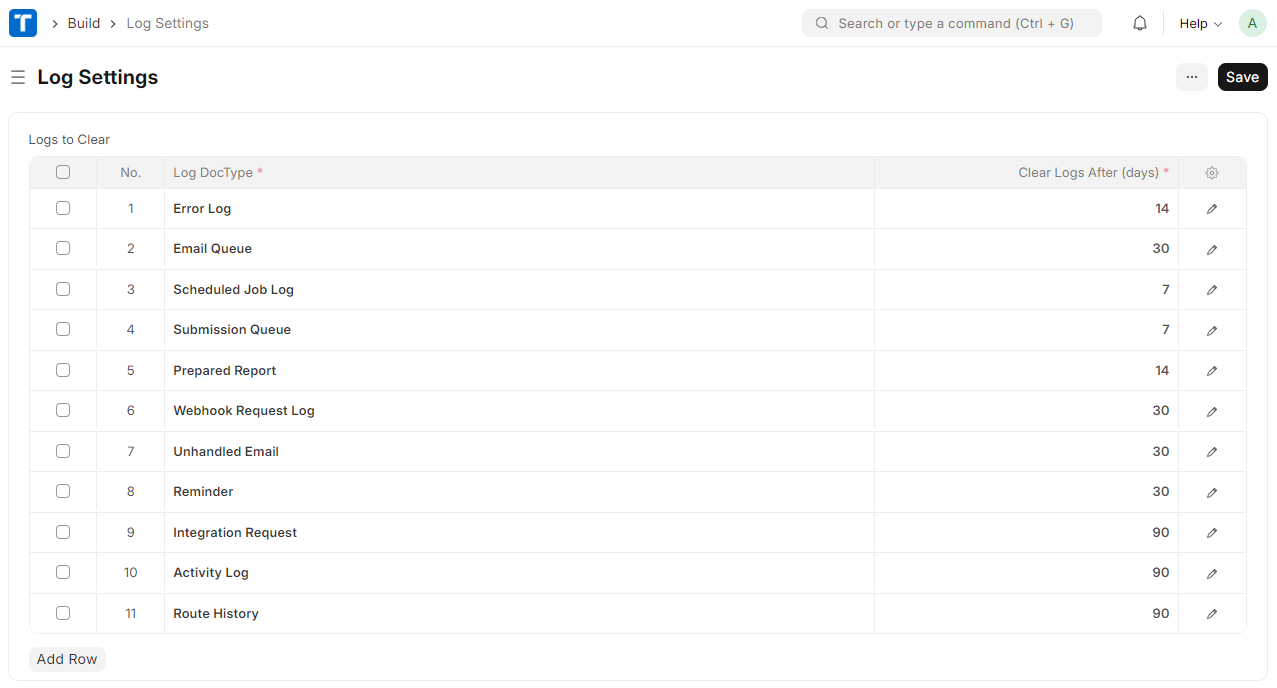Select all rows with header checkbox
This screenshot has width=1277, height=688.
(63, 172)
